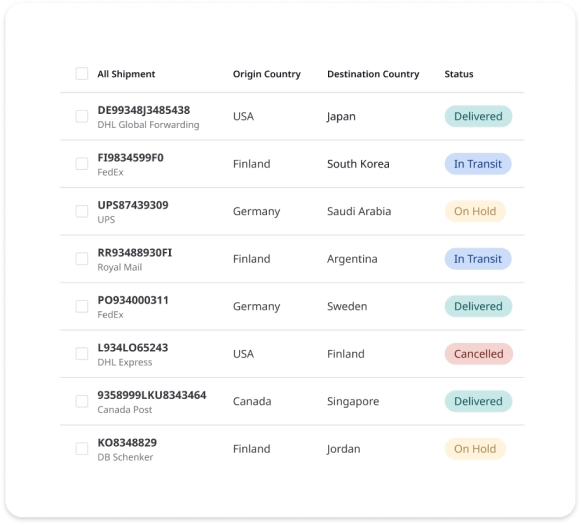Tick the checkbox for FI9834599F0
This screenshot has width=581, height=525.
click(x=82, y=163)
